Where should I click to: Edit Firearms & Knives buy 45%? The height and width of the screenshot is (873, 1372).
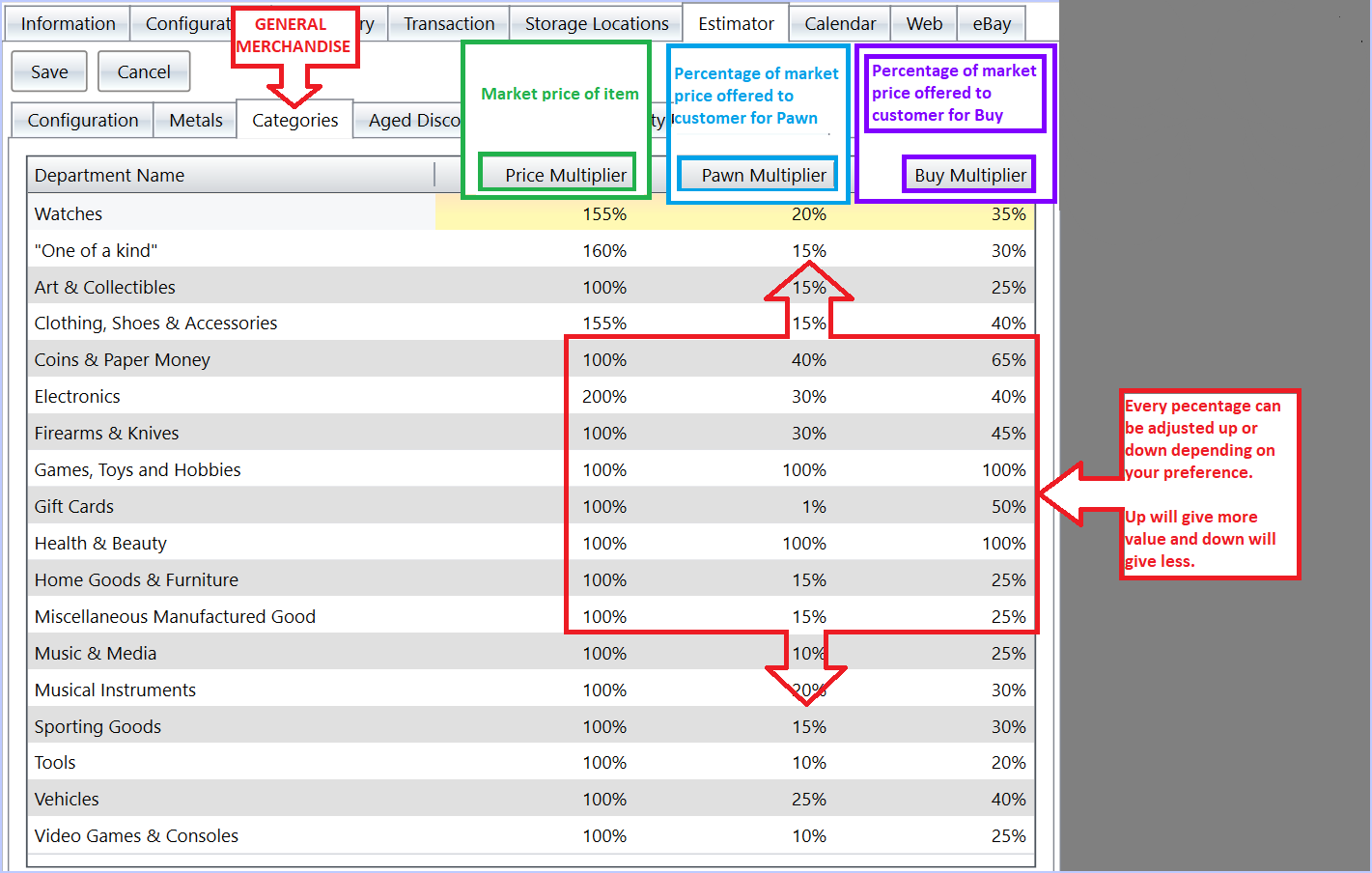pos(1008,433)
